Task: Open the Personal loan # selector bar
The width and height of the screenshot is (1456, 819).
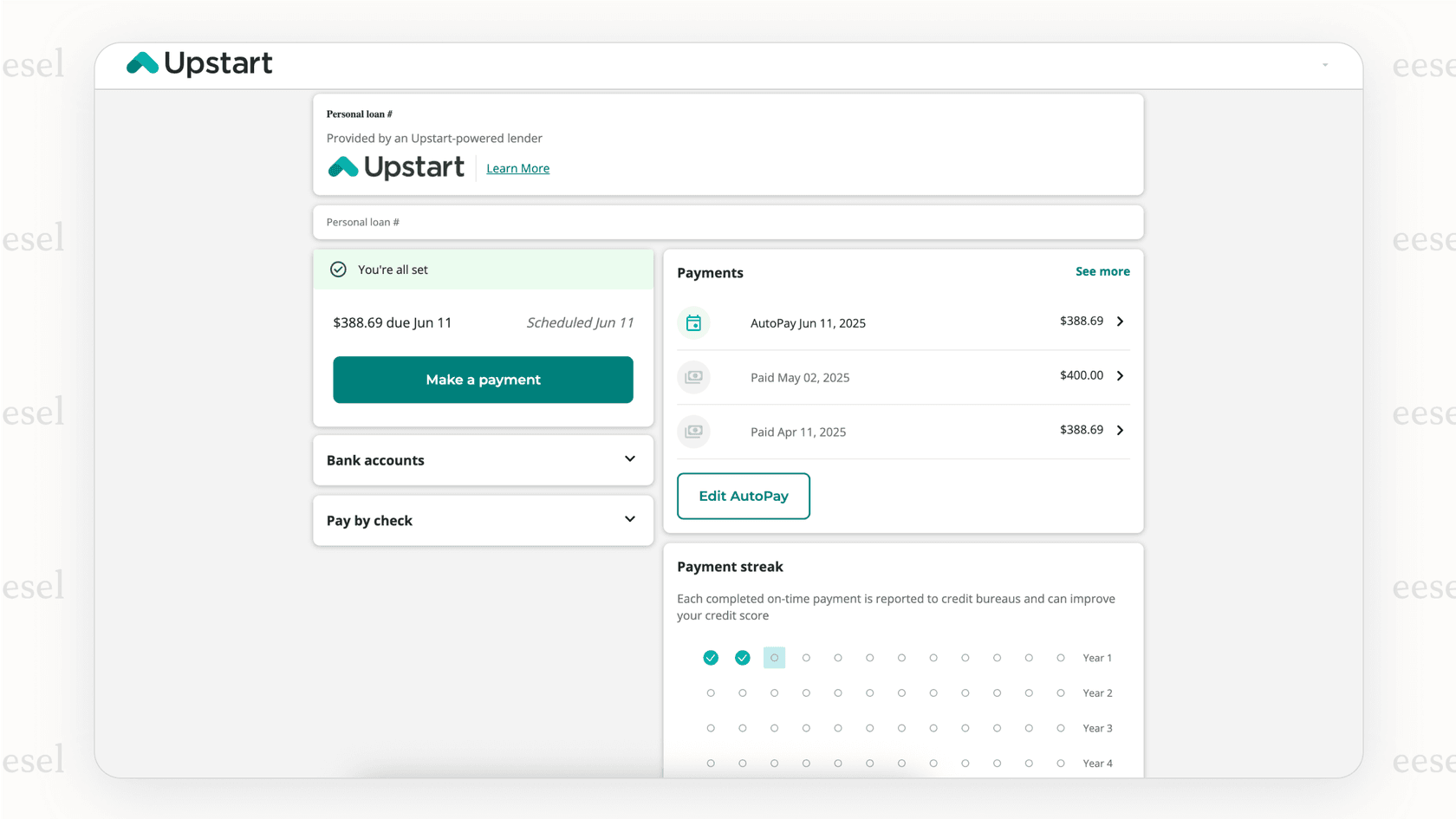Action: (728, 222)
